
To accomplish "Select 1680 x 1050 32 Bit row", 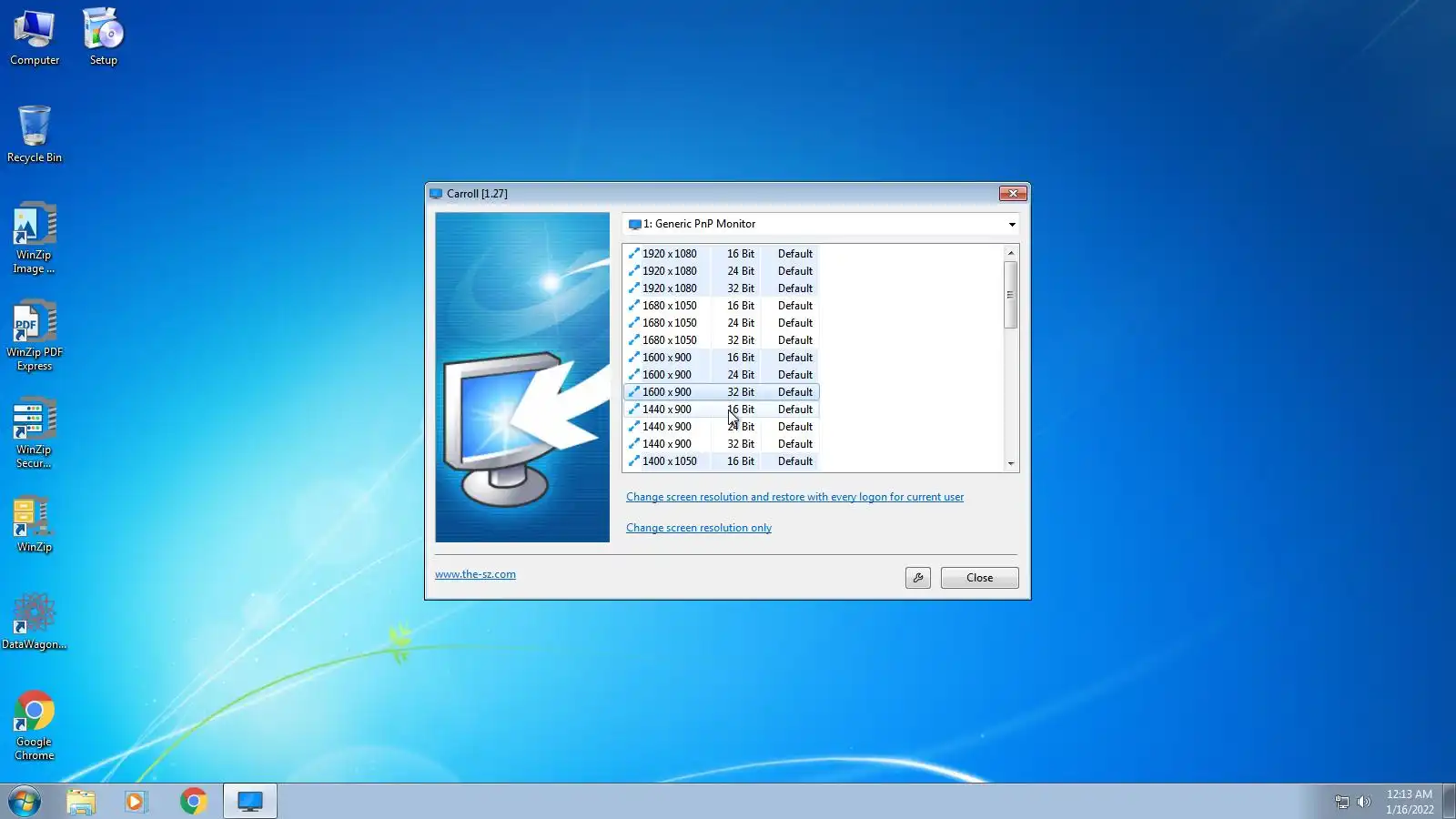I will pos(721,340).
